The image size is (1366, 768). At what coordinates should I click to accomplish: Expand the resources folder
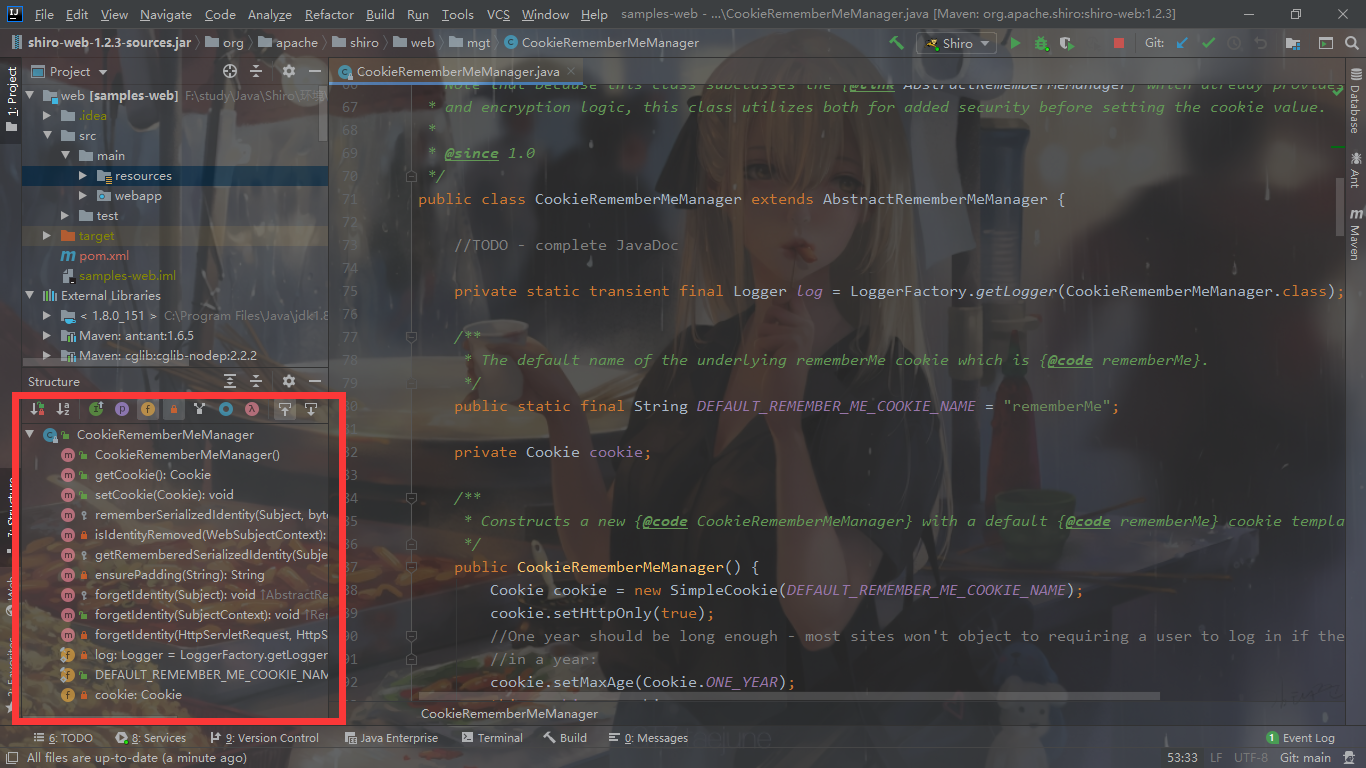click(84, 175)
